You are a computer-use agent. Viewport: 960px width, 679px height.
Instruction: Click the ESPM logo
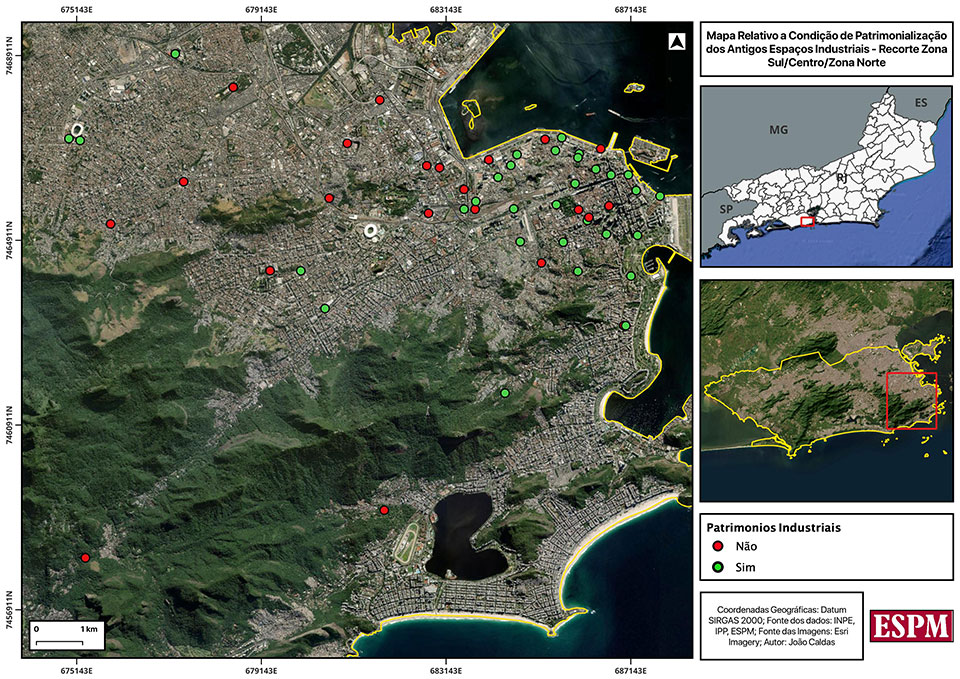click(910, 626)
